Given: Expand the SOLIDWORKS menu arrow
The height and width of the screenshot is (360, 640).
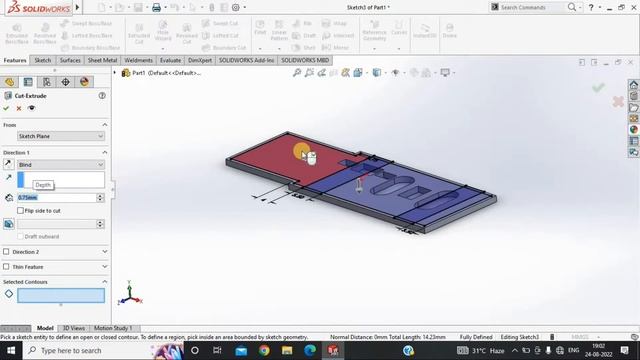Looking at the screenshot, I should 77,7.
